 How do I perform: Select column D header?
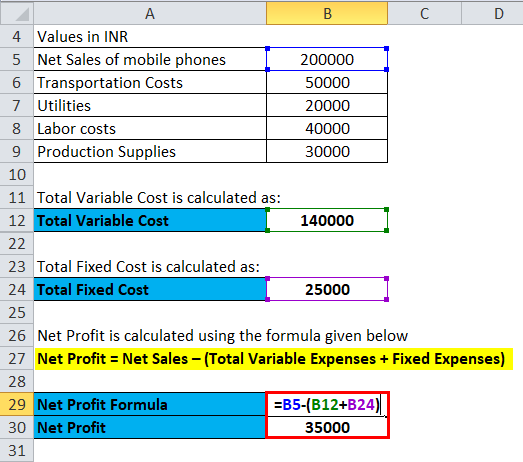pos(492,13)
